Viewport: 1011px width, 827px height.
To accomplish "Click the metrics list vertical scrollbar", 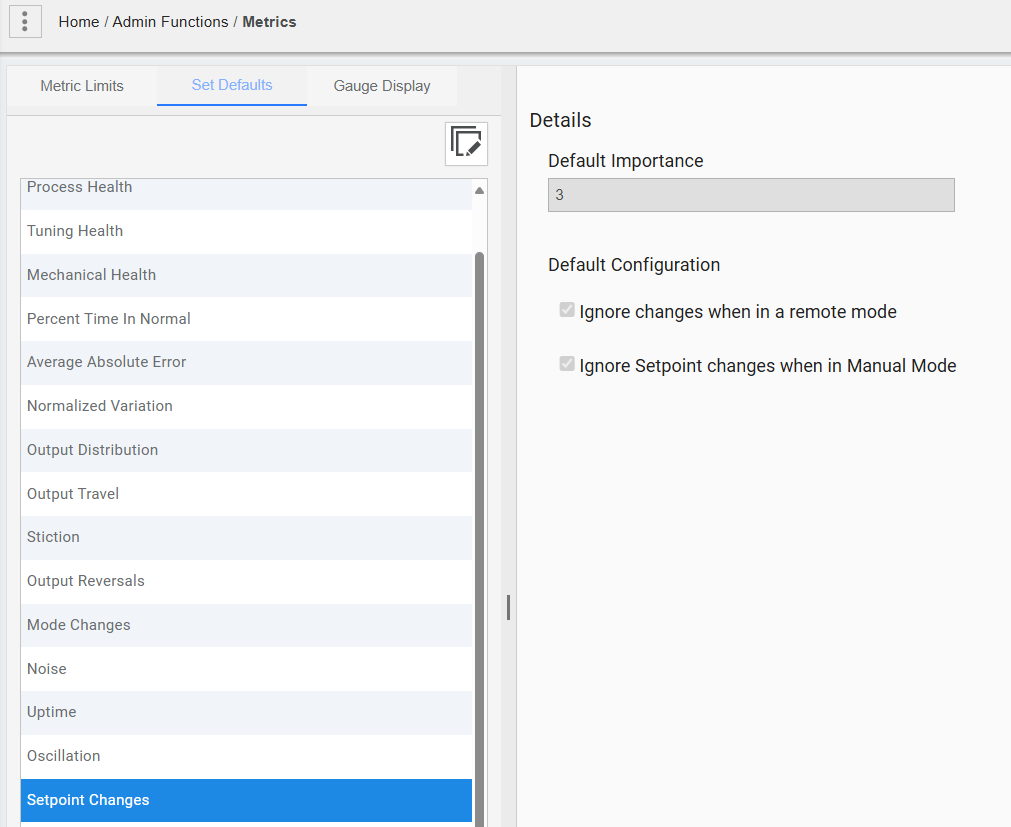I will coord(479,538).
